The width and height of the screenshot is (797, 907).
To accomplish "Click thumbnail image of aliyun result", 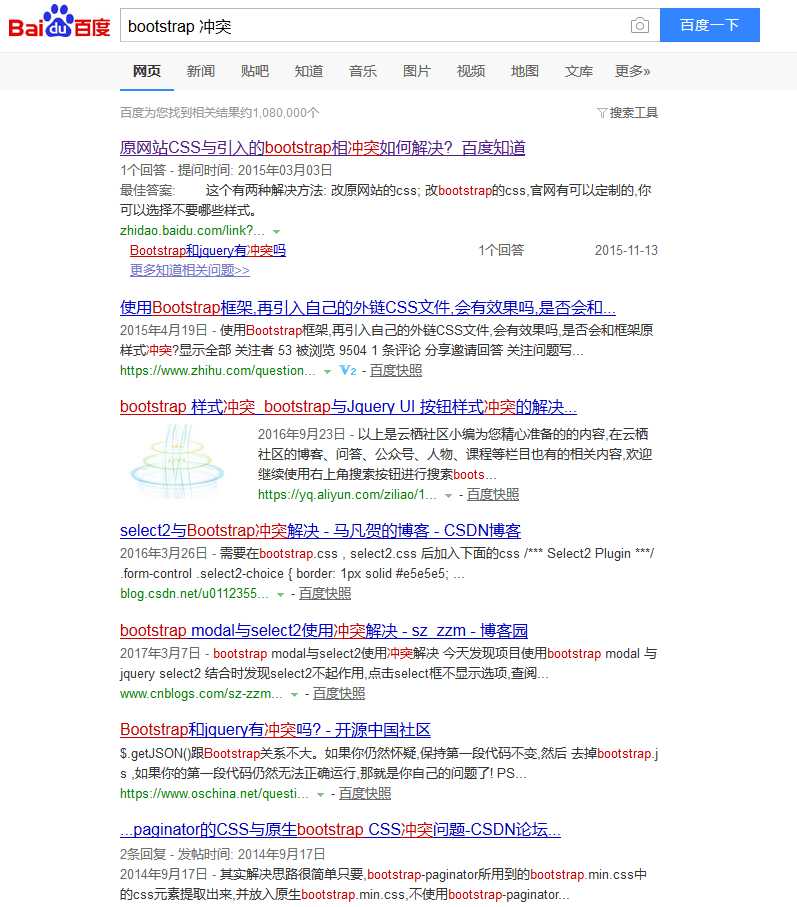I will point(178,461).
